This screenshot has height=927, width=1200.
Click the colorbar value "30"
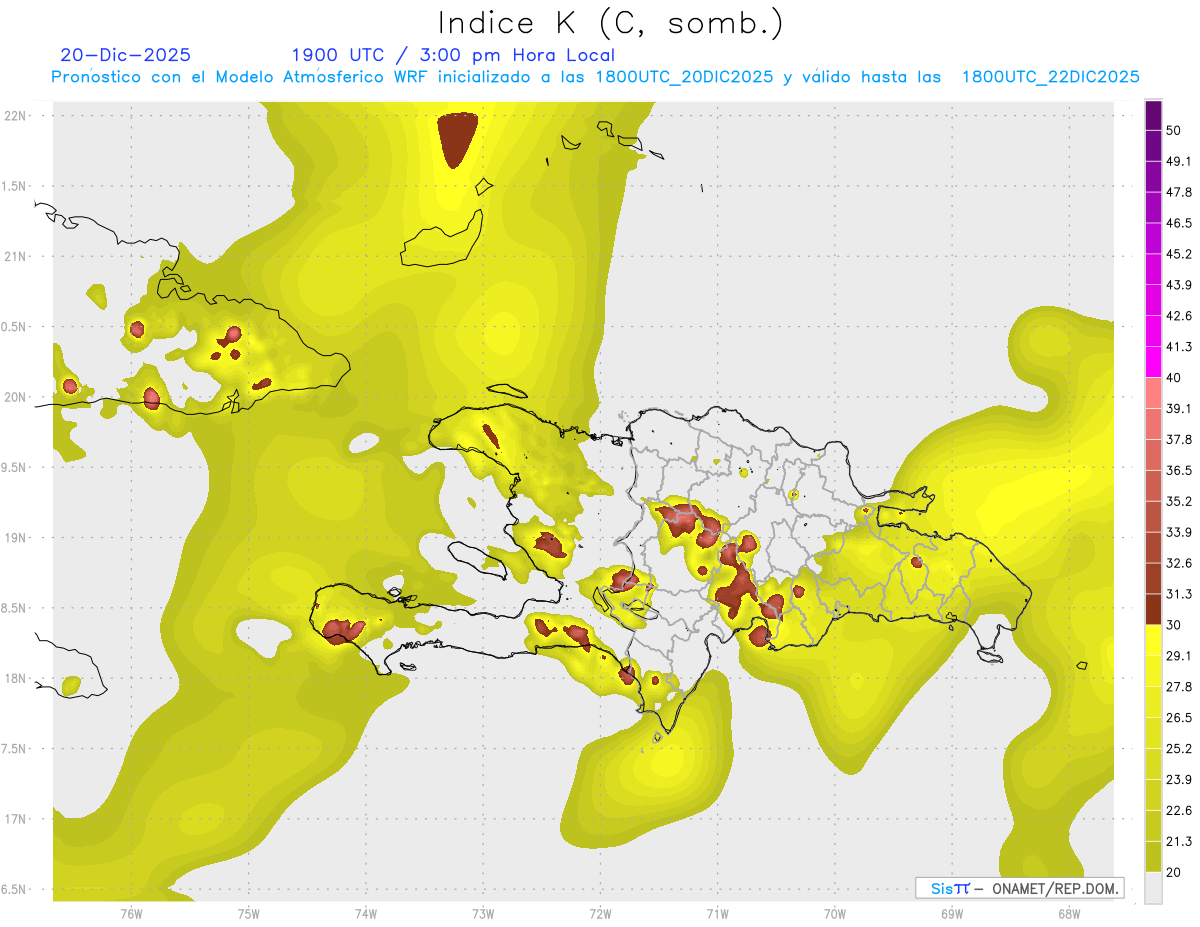click(x=1174, y=625)
